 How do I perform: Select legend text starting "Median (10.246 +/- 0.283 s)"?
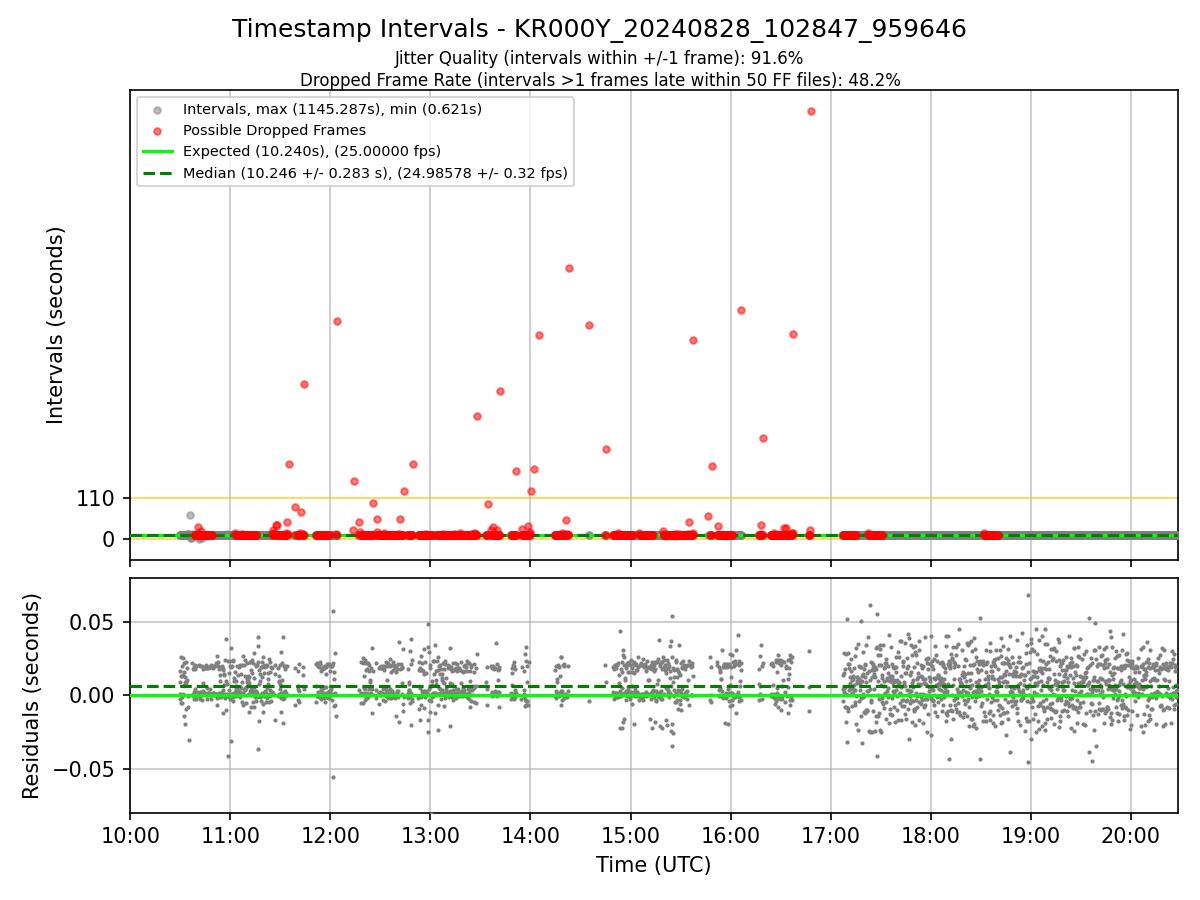pos(375,173)
